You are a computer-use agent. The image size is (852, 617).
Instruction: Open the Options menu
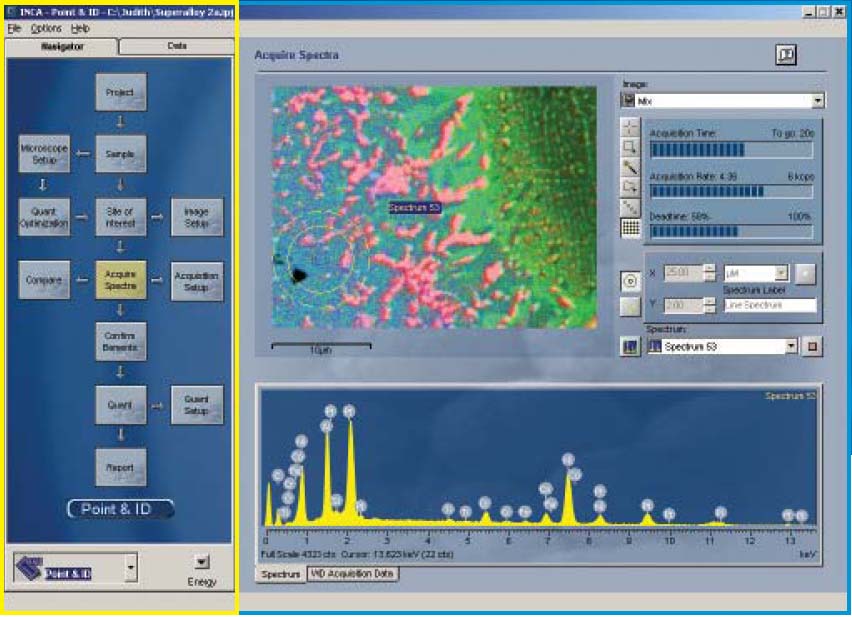(x=46, y=28)
